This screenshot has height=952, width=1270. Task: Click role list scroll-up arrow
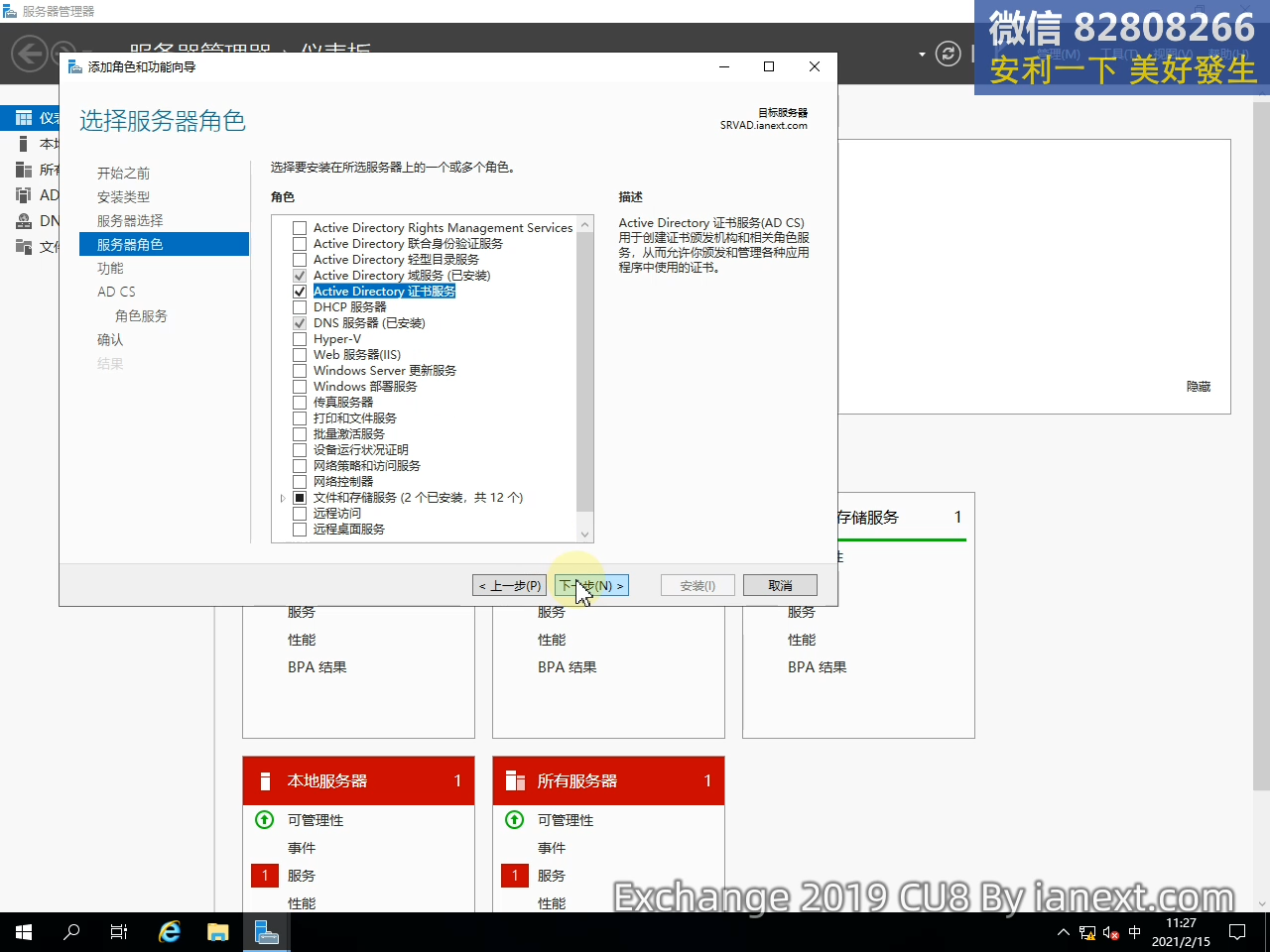585,225
